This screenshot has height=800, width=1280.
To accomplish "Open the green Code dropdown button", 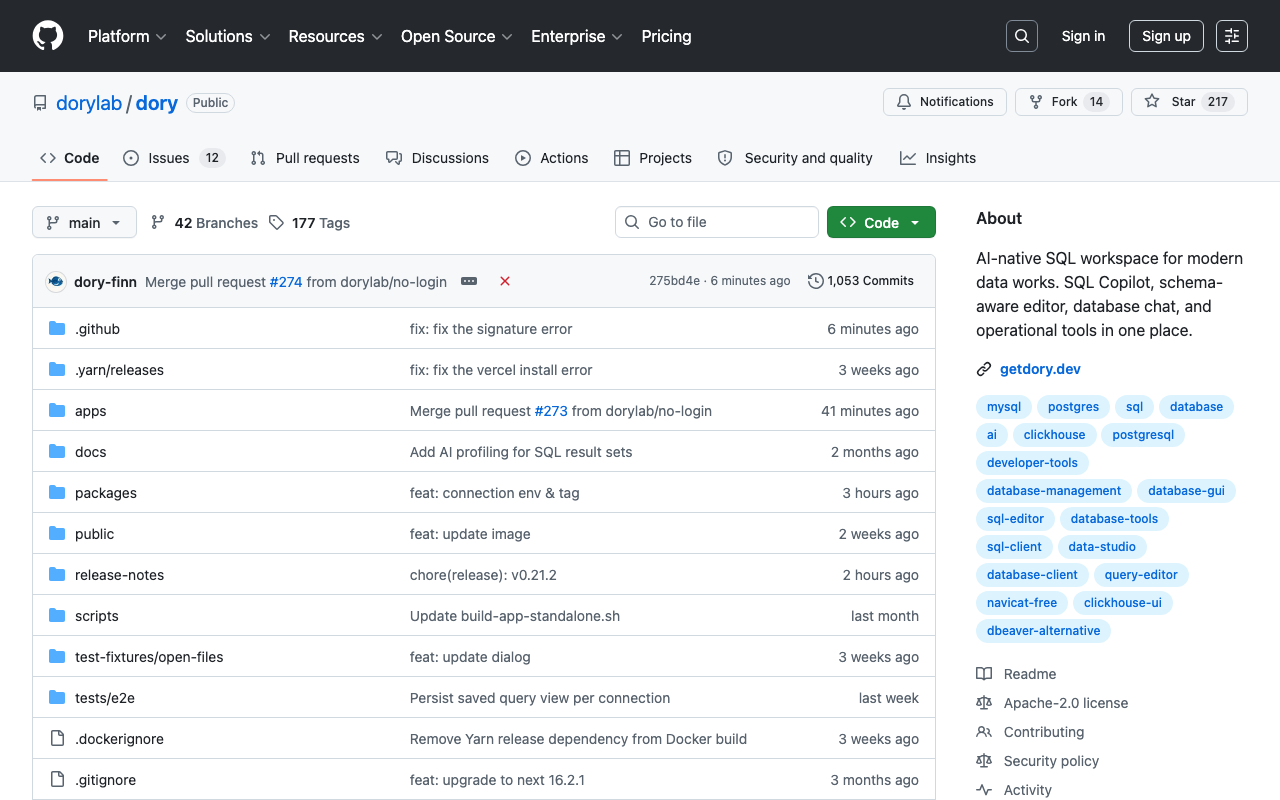I will click(881, 222).
